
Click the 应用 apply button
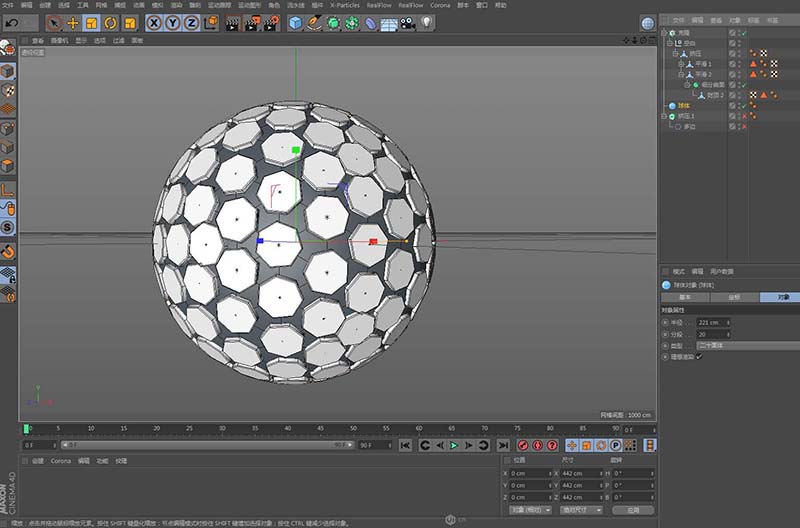click(x=633, y=509)
